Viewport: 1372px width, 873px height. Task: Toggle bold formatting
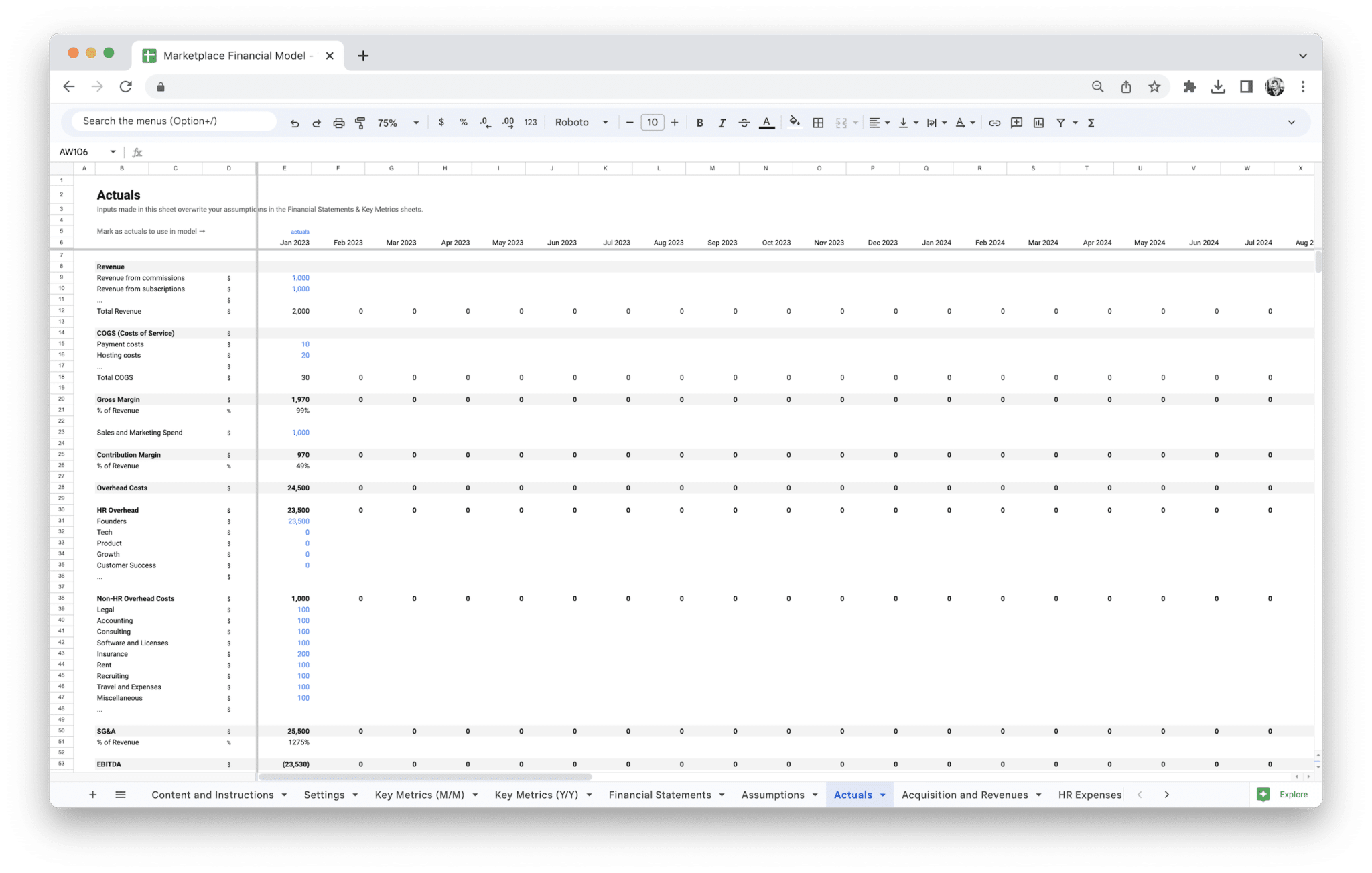click(x=699, y=122)
